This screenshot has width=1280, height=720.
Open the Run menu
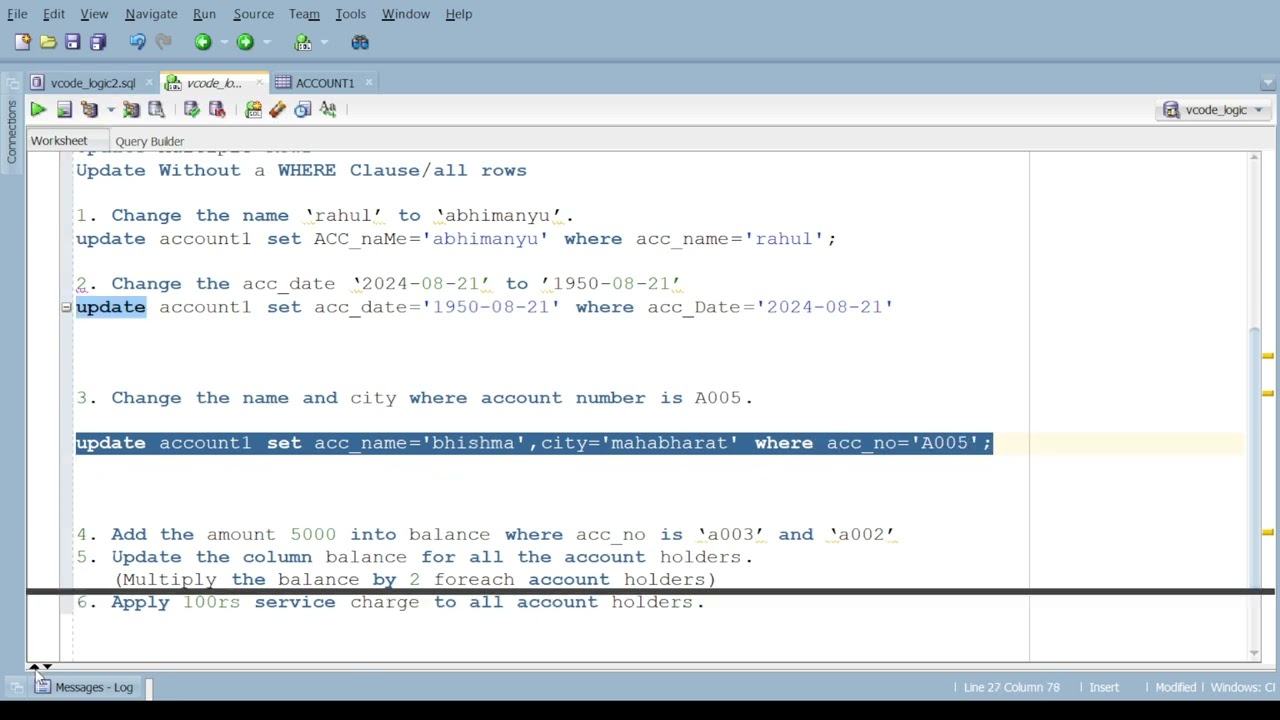[204, 14]
